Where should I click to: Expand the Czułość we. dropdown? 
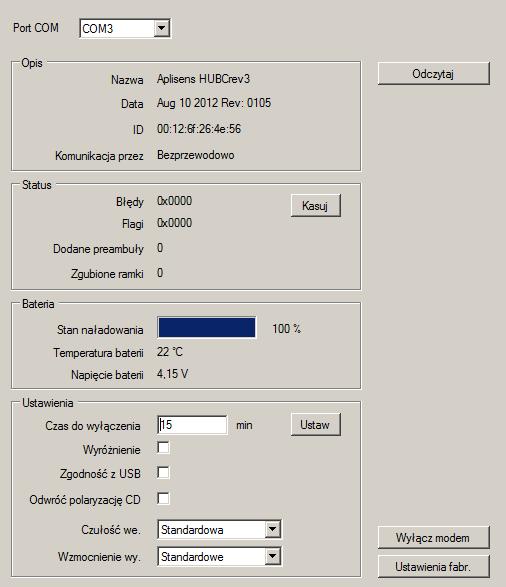219,529
